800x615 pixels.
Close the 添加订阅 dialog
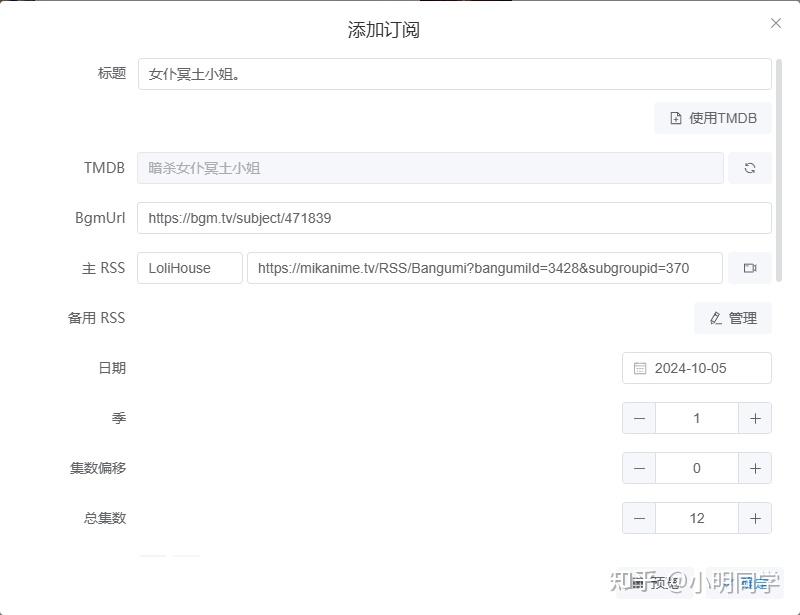[x=776, y=22]
